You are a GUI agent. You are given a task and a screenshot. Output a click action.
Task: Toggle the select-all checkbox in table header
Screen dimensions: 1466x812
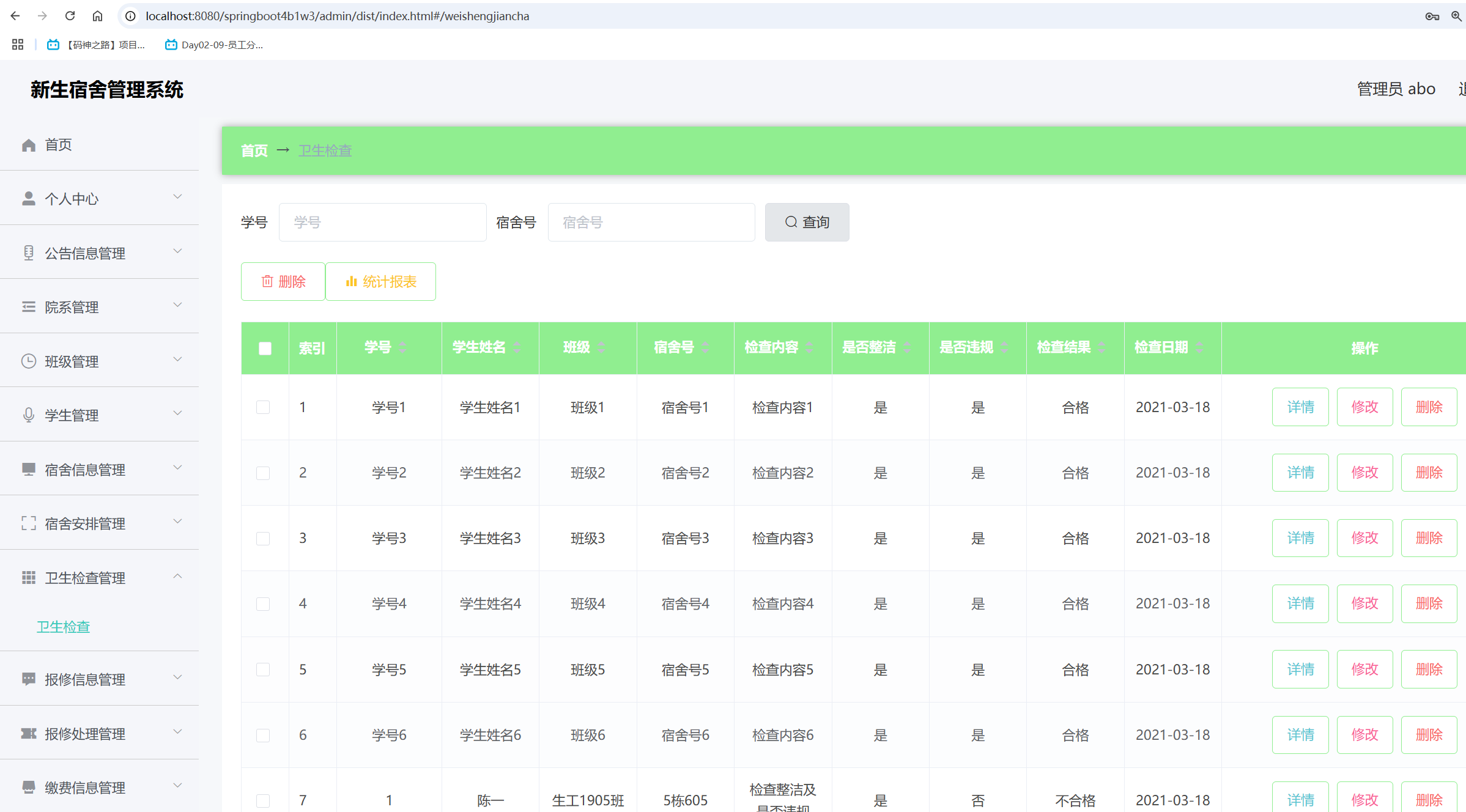click(x=265, y=348)
